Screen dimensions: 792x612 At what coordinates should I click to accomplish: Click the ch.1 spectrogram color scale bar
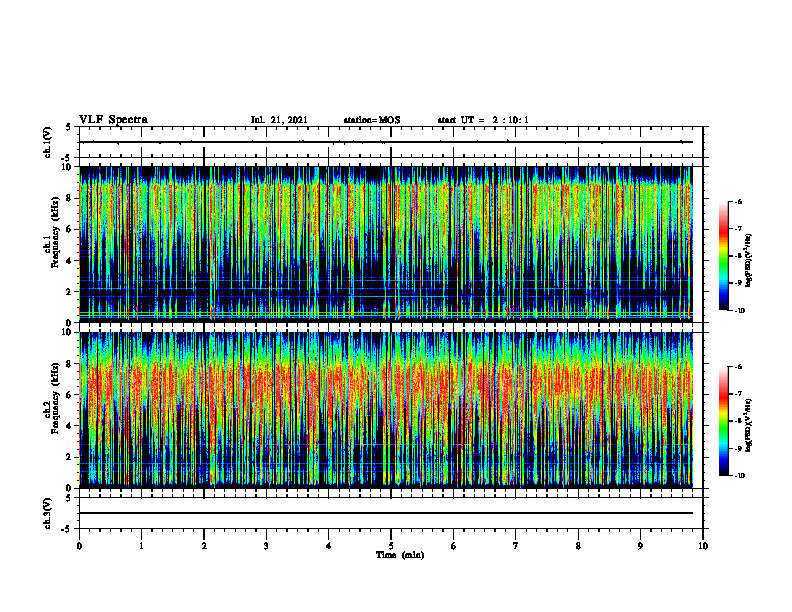(723, 256)
